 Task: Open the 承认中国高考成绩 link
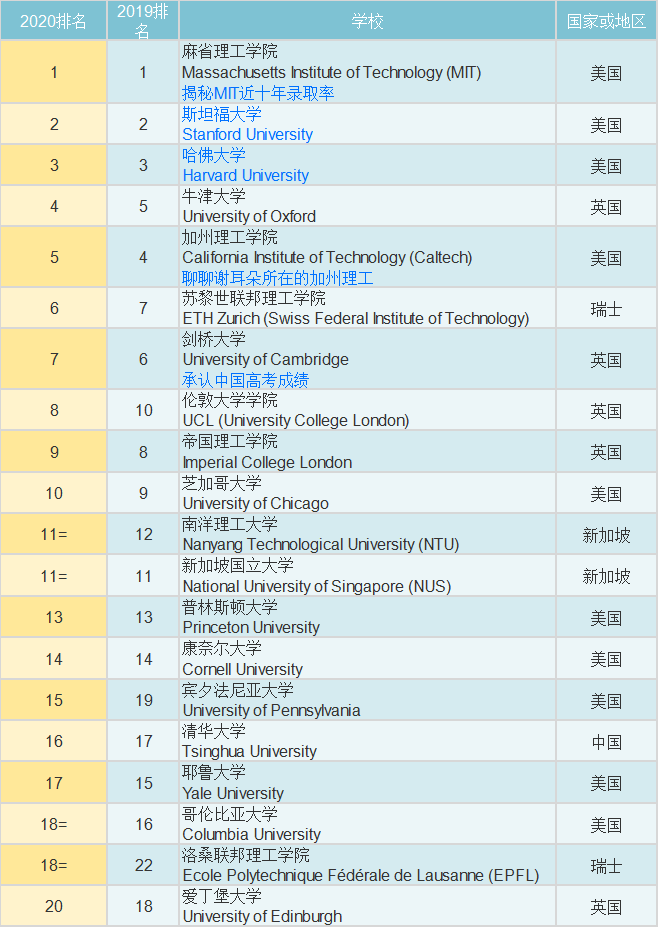245,380
